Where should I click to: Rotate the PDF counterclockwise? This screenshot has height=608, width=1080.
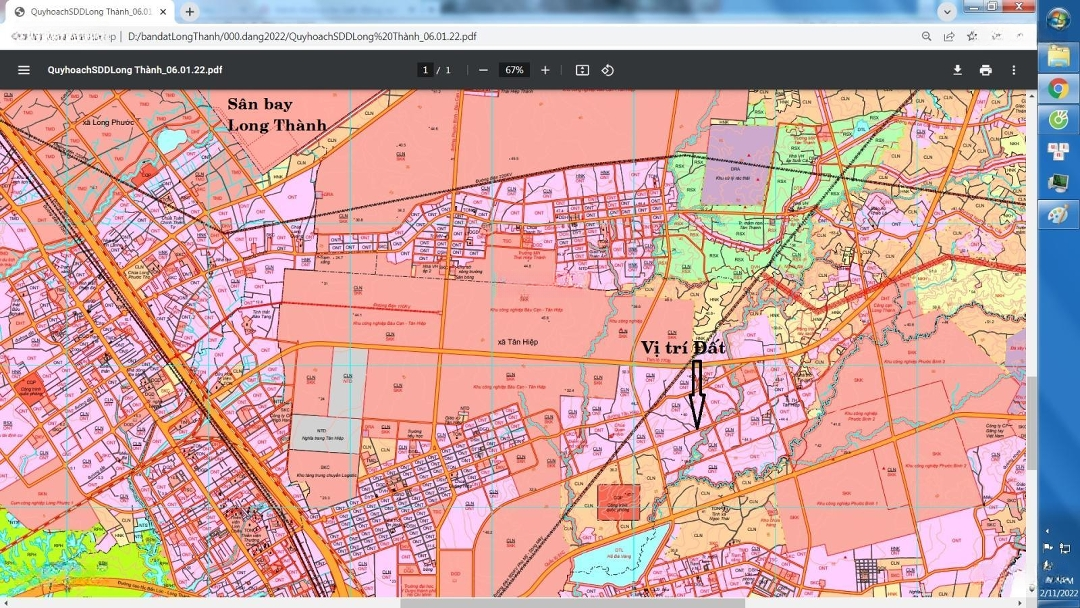(x=607, y=70)
